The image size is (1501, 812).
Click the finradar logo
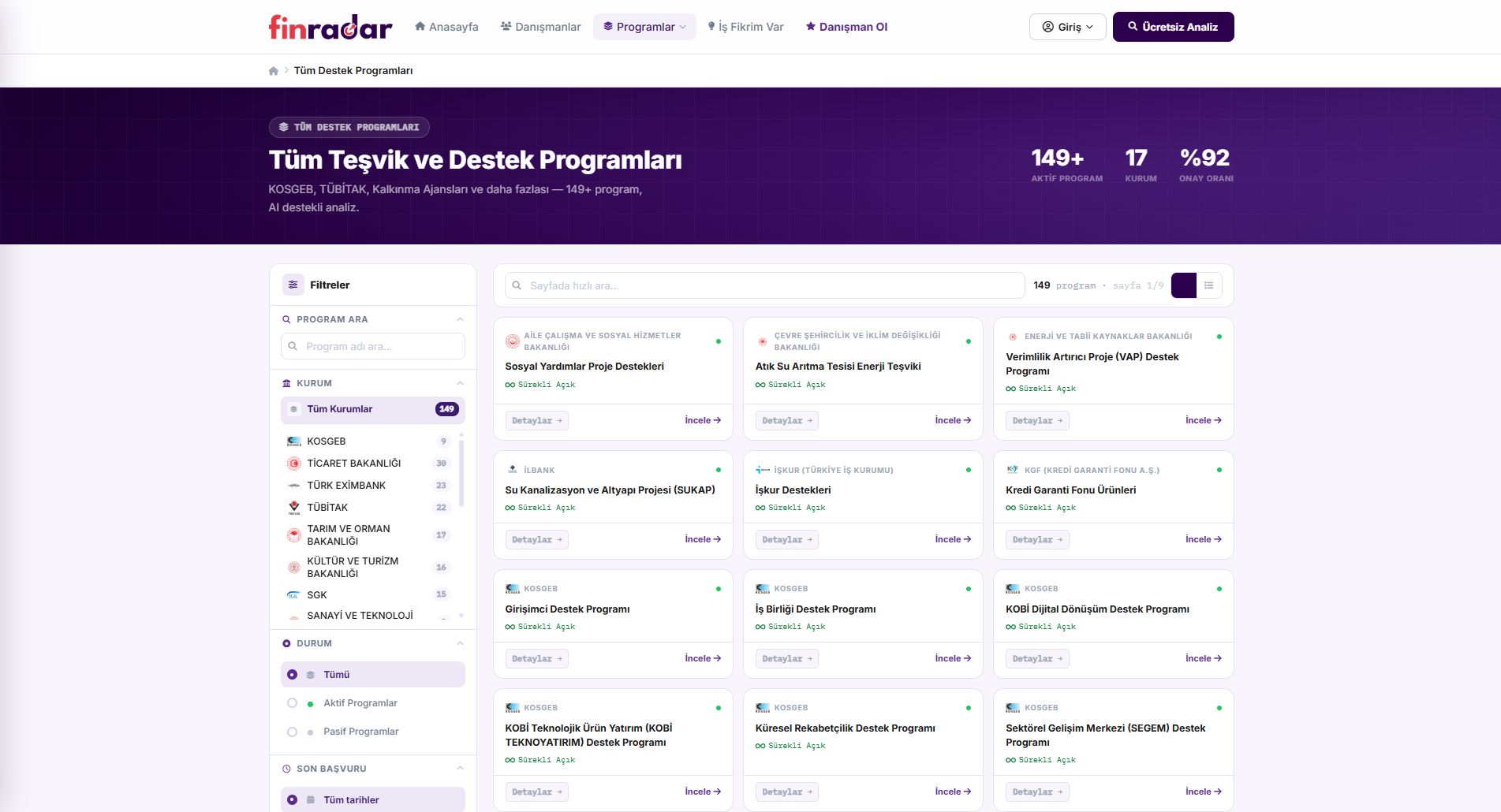pyautogui.click(x=330, y=26)
